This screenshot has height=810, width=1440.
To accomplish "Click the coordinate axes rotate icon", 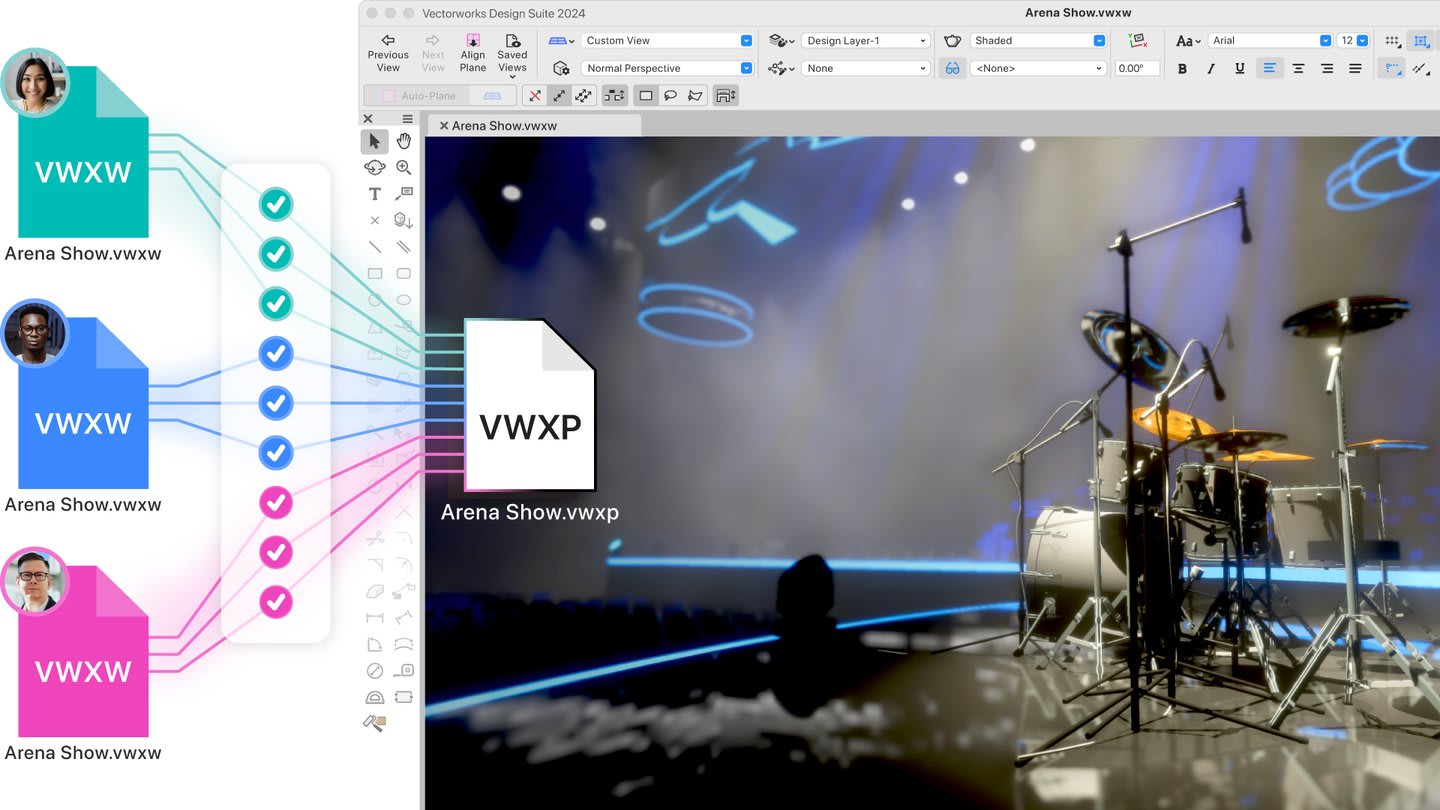I will [x=1137, y=41].
